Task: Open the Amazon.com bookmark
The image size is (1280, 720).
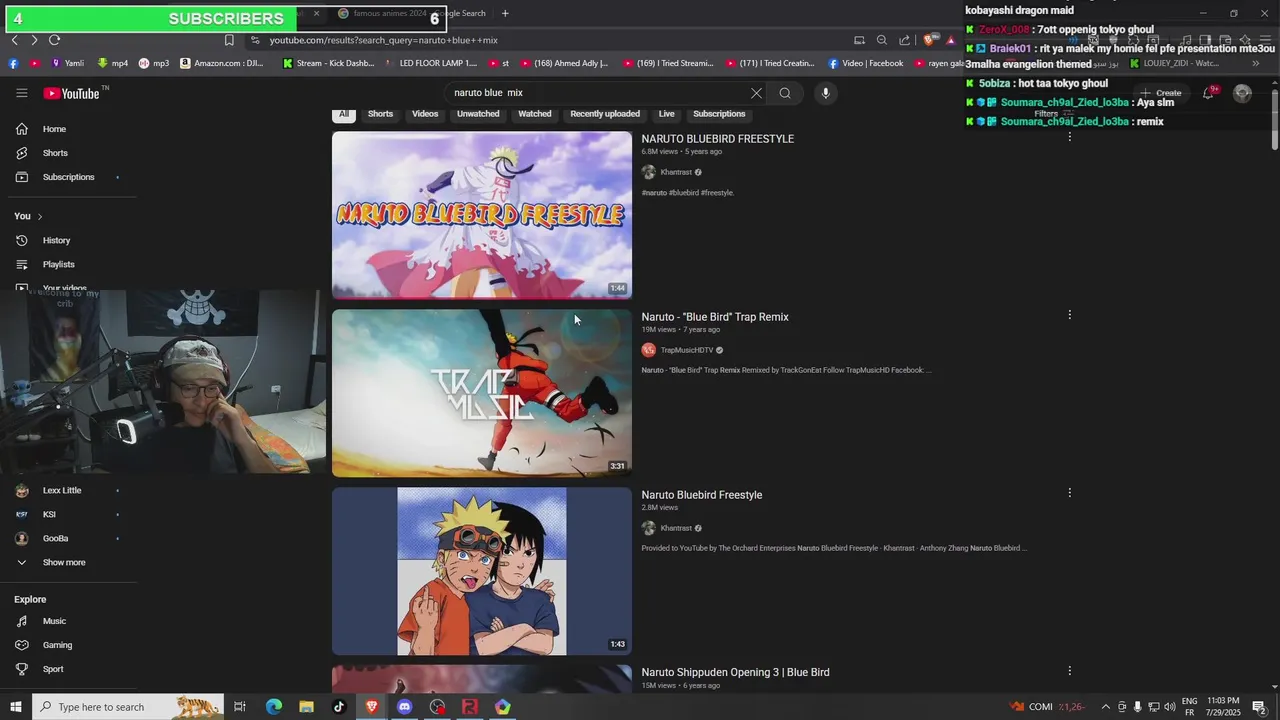Action: [x=222, y=63]
